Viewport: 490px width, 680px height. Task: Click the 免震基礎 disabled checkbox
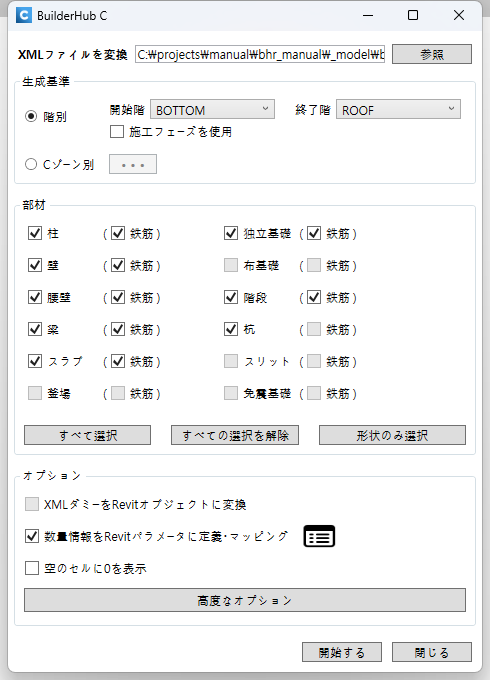tap(231, 393)
